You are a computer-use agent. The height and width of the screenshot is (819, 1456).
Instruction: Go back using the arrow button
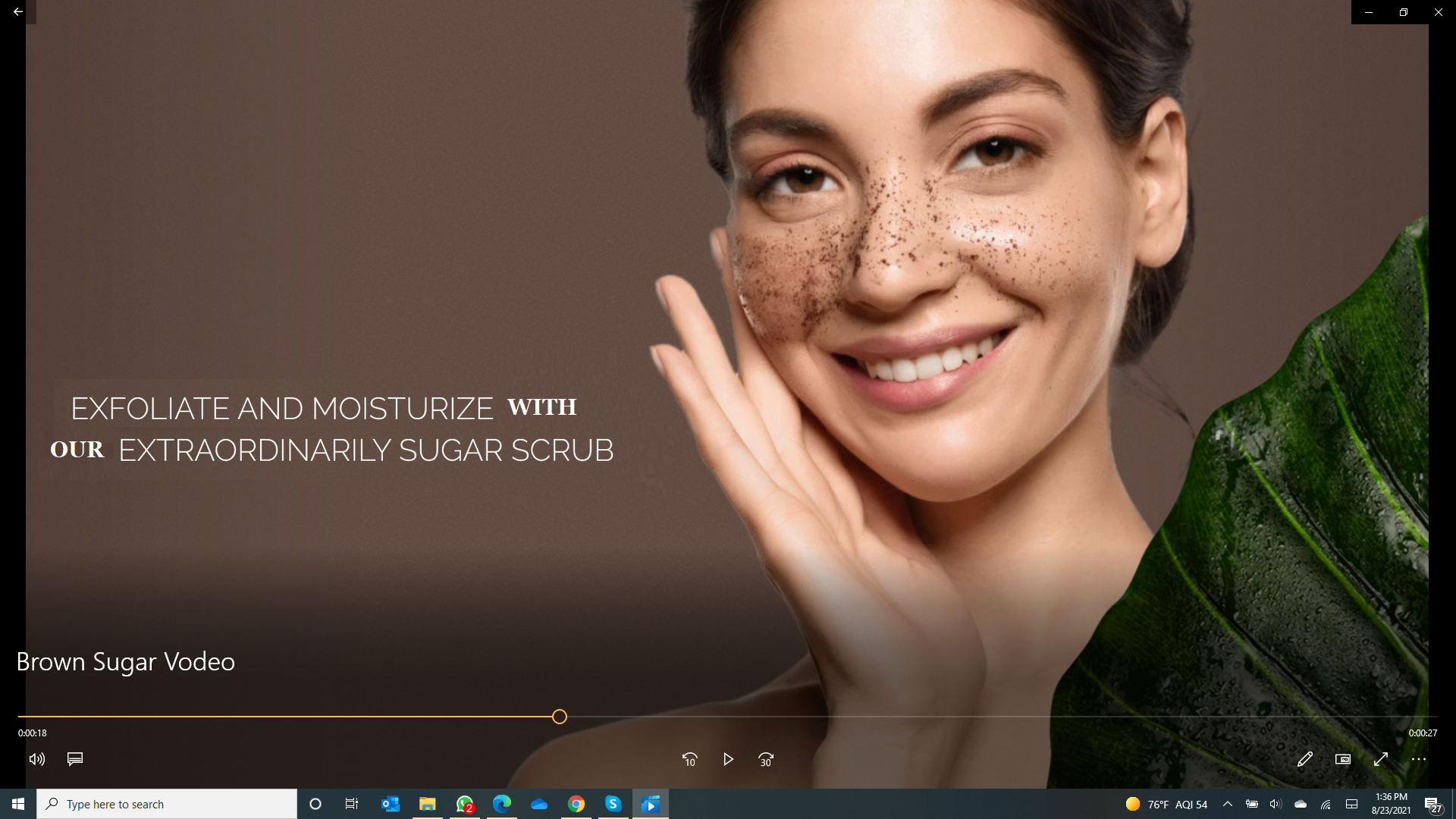18,12
